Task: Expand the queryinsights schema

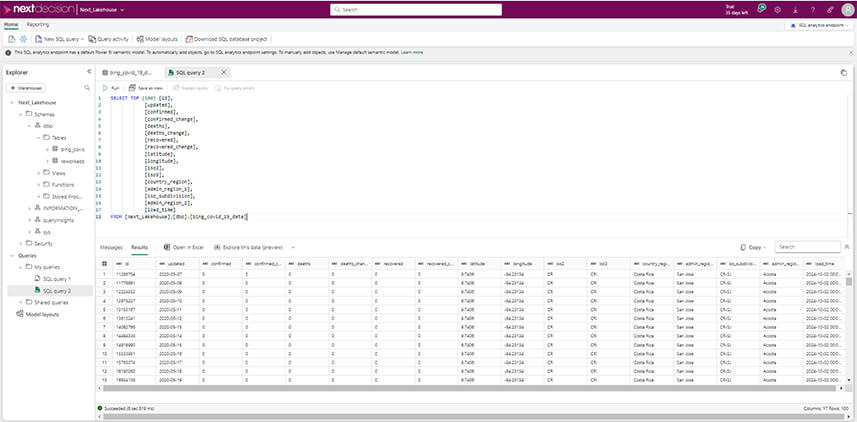Action: [30, 220]
